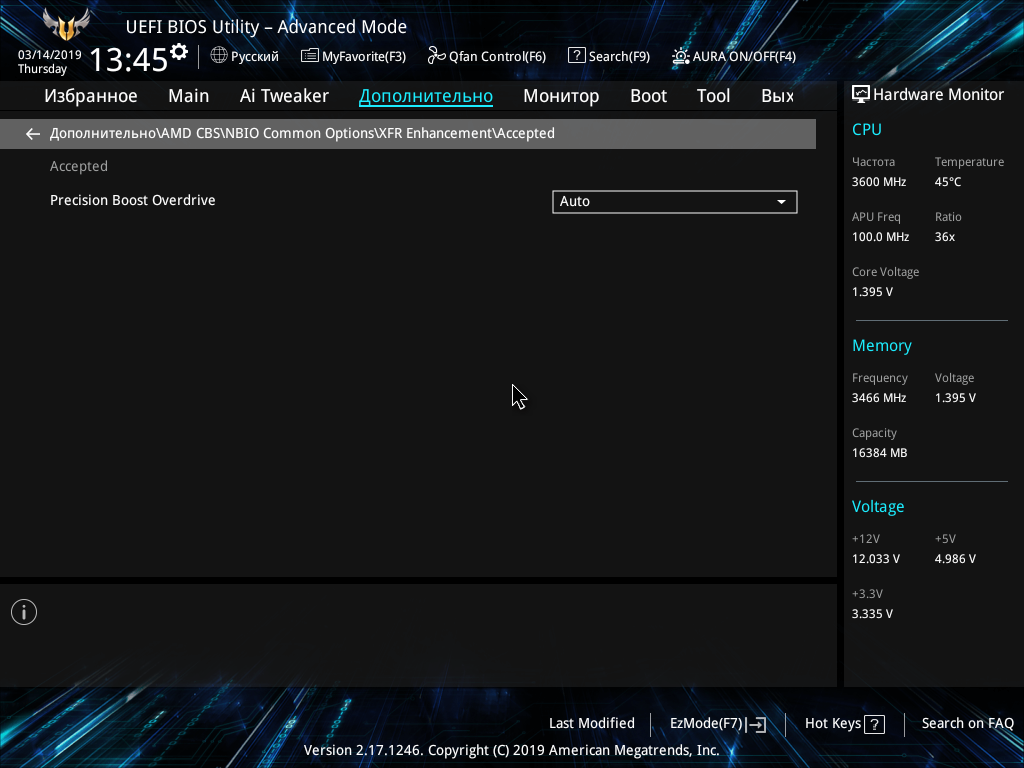This screenshot has width=1024, height=768.
Task: Click the 1.395 V core voltage value
Action: pyautogui.click(x=872, y=292)
